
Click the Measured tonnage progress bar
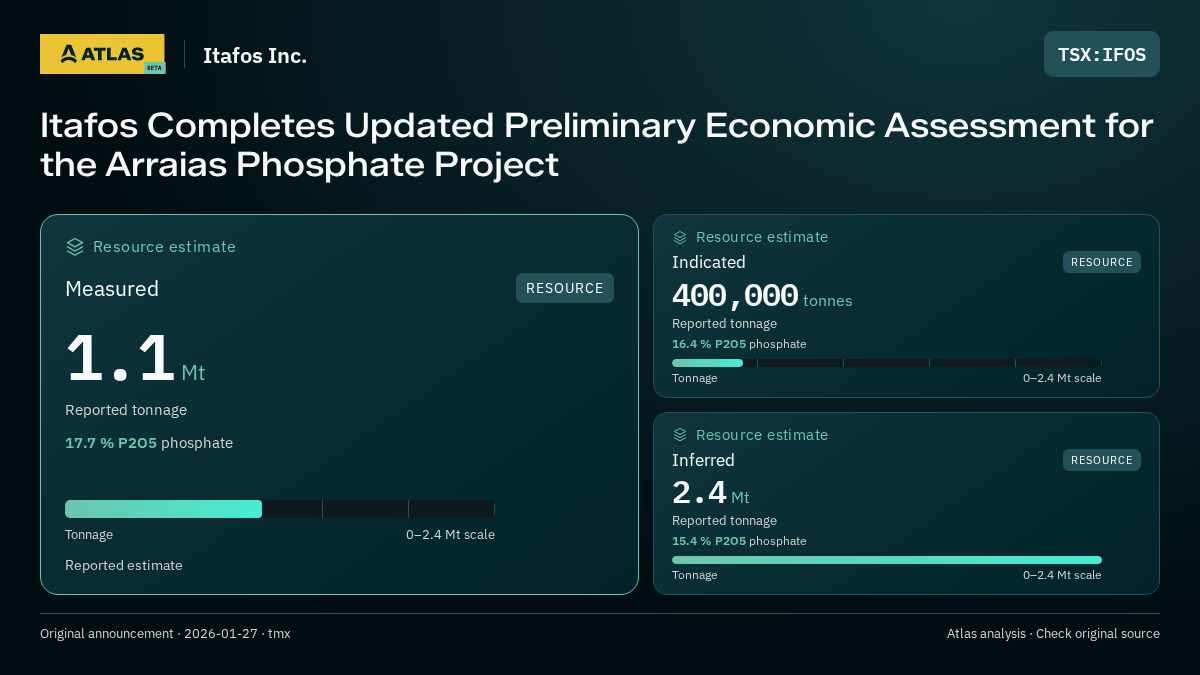(280, 509)
